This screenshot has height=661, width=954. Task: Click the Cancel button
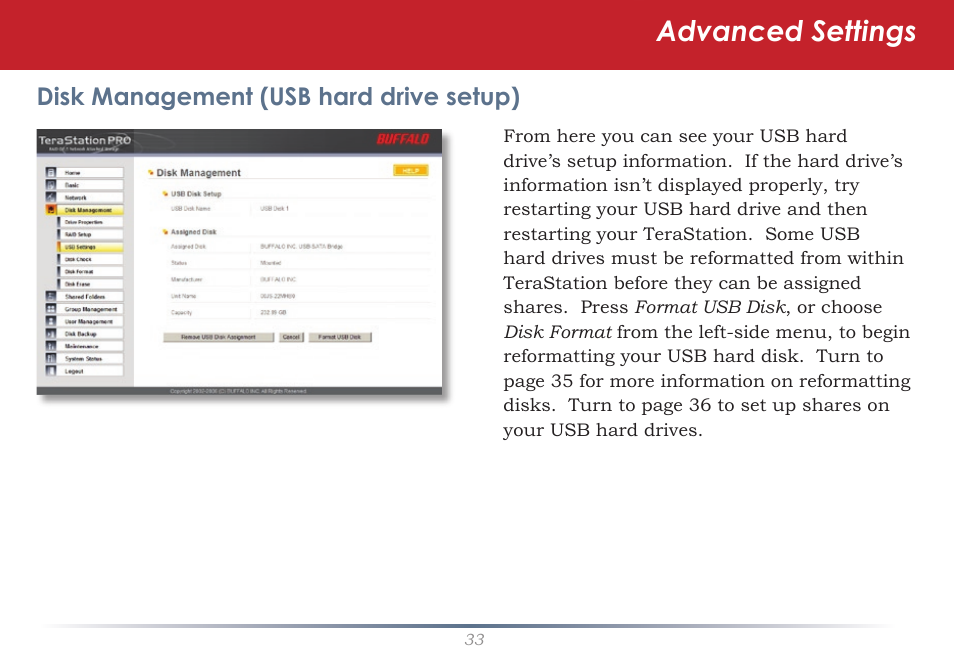(291, 337)
